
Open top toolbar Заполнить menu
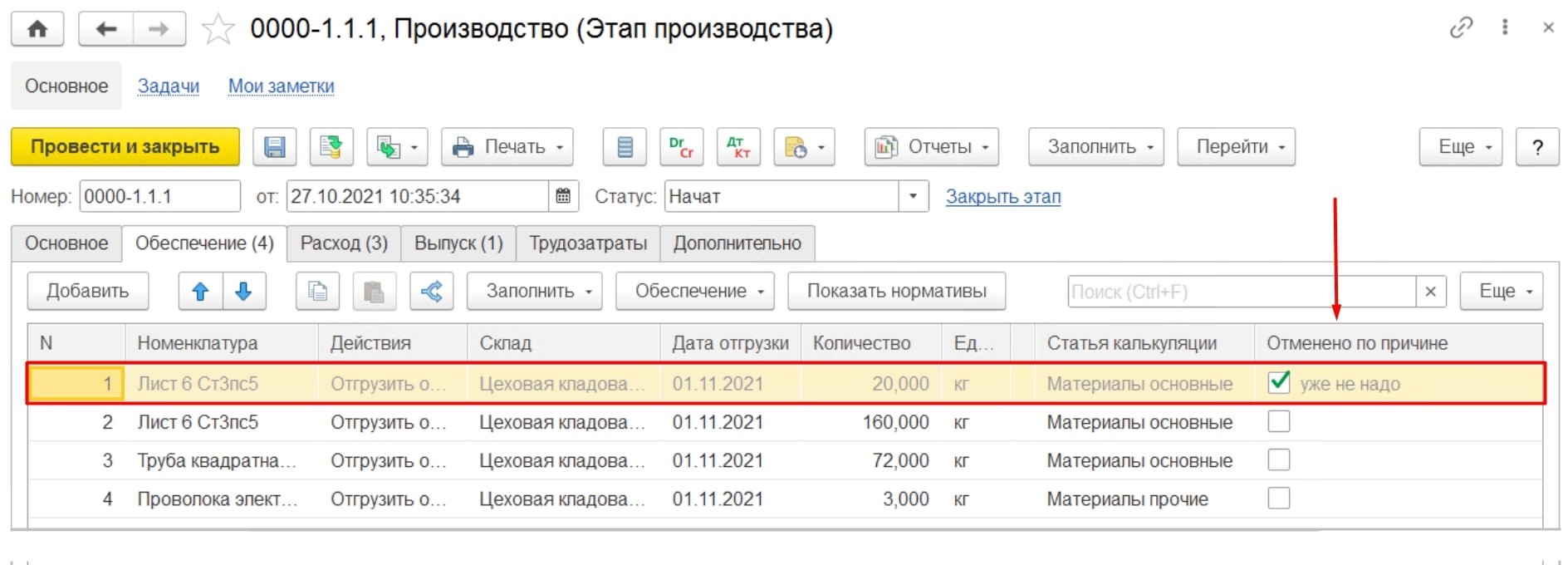pyautogui.click(x=1096, y=147)
